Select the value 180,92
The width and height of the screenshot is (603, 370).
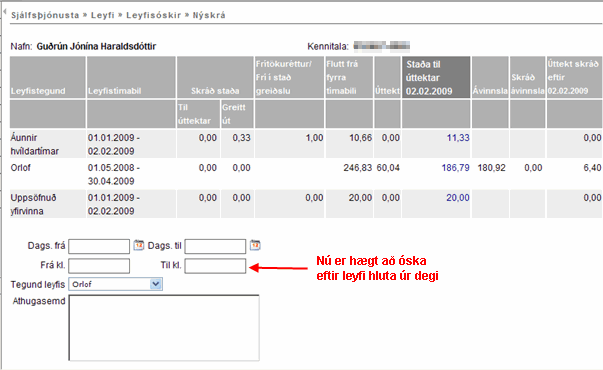tap(491, 168)
